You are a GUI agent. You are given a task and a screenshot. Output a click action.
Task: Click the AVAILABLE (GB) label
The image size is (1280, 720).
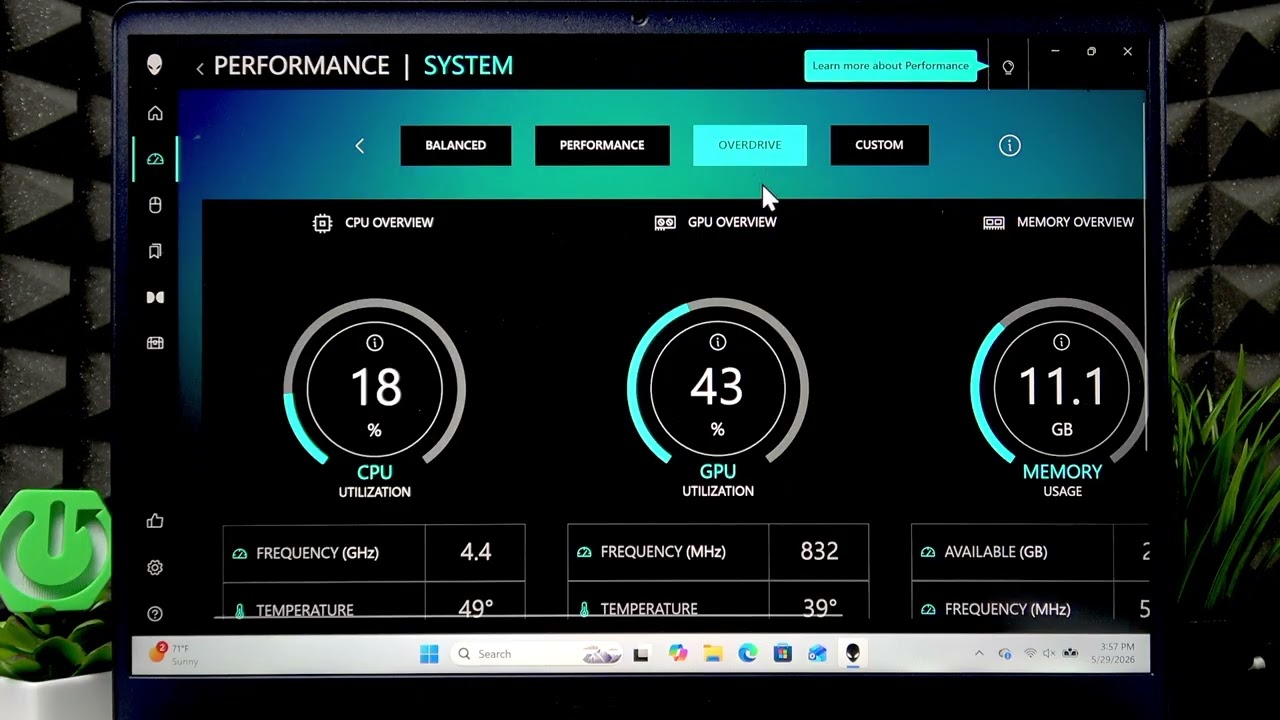[x=996, y=552]
